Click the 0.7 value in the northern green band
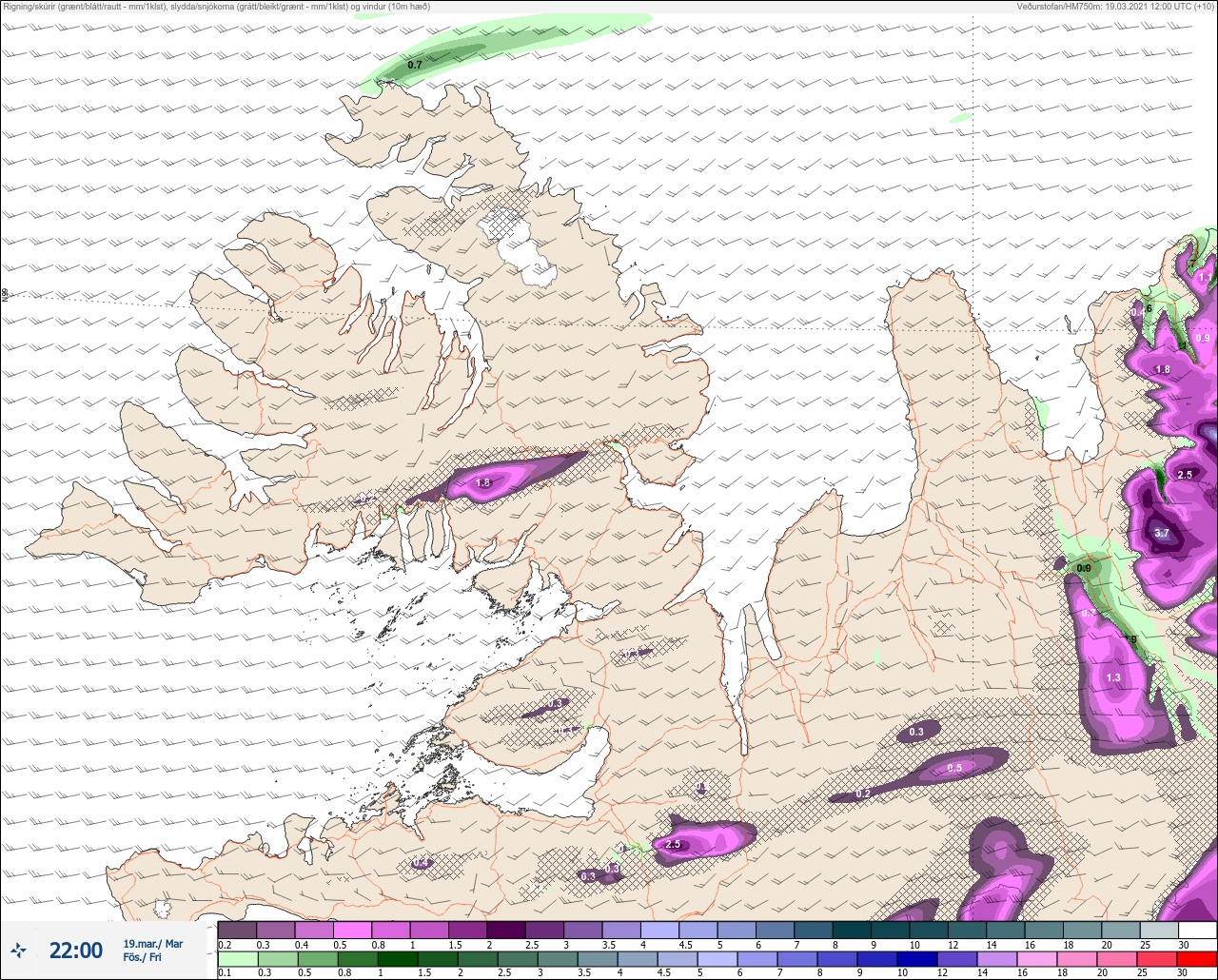 click(414, 65)
